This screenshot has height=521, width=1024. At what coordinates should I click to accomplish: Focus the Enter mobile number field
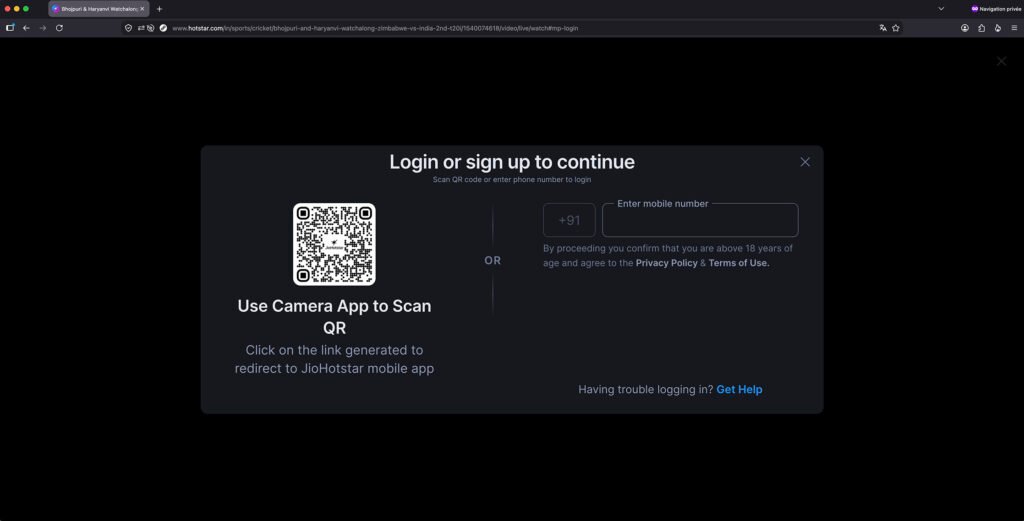pos(700,220)
